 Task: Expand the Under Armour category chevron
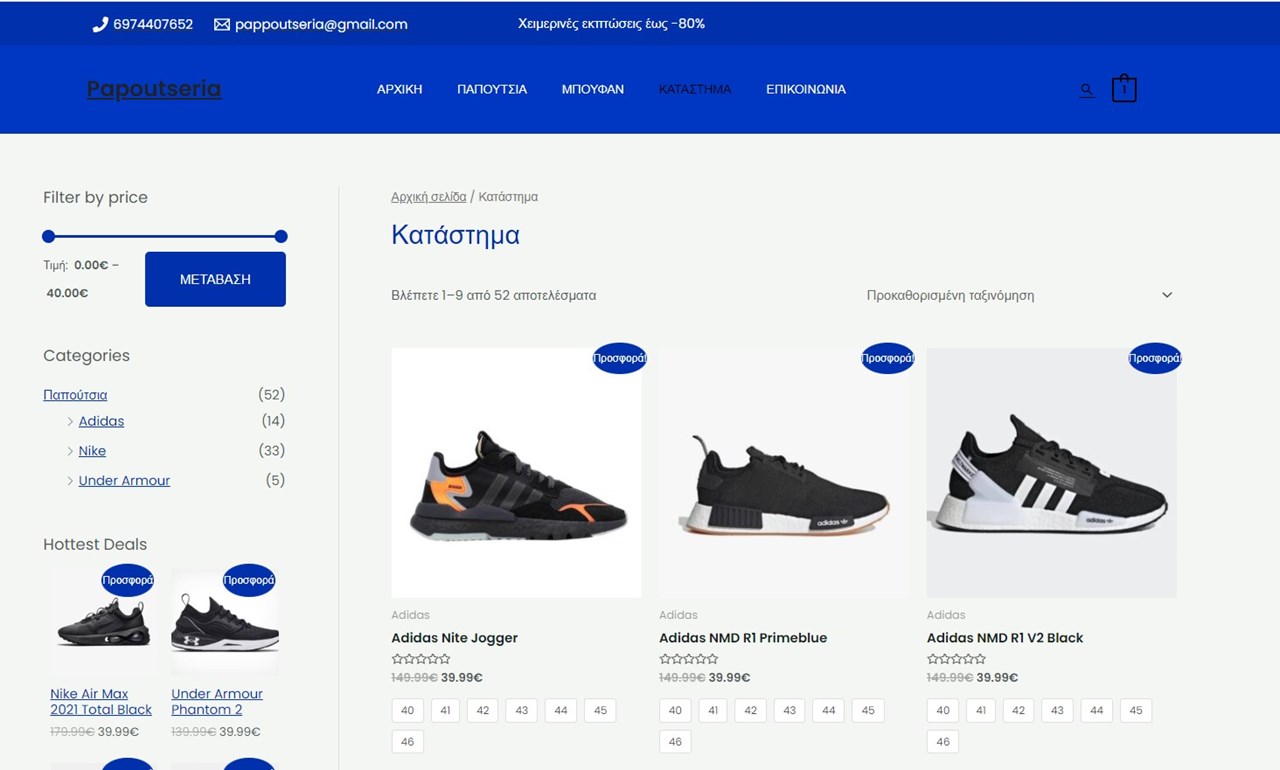click(x=70, y=481)
